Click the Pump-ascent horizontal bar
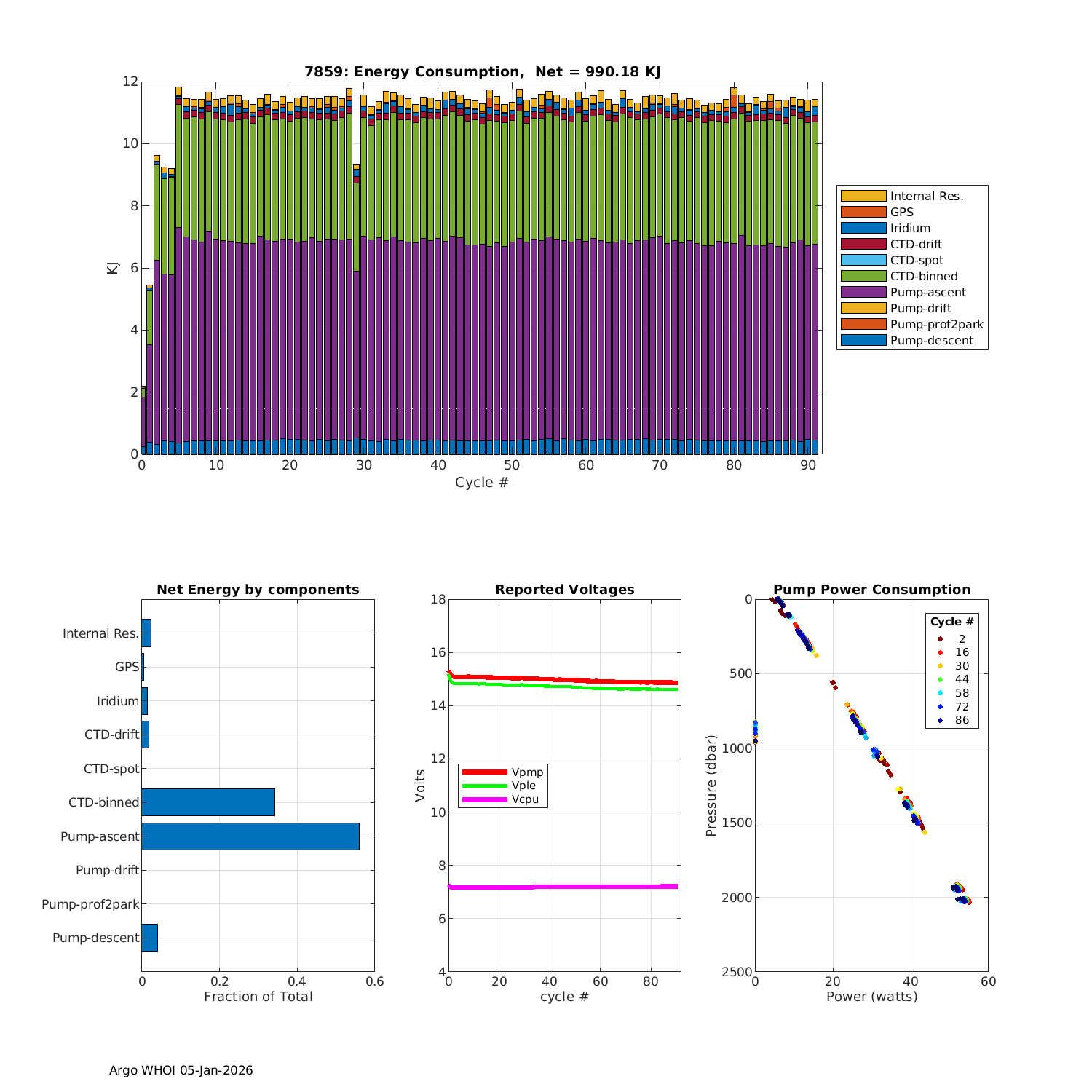The height and width of the screenshot is (1092, 1092). 250,836
